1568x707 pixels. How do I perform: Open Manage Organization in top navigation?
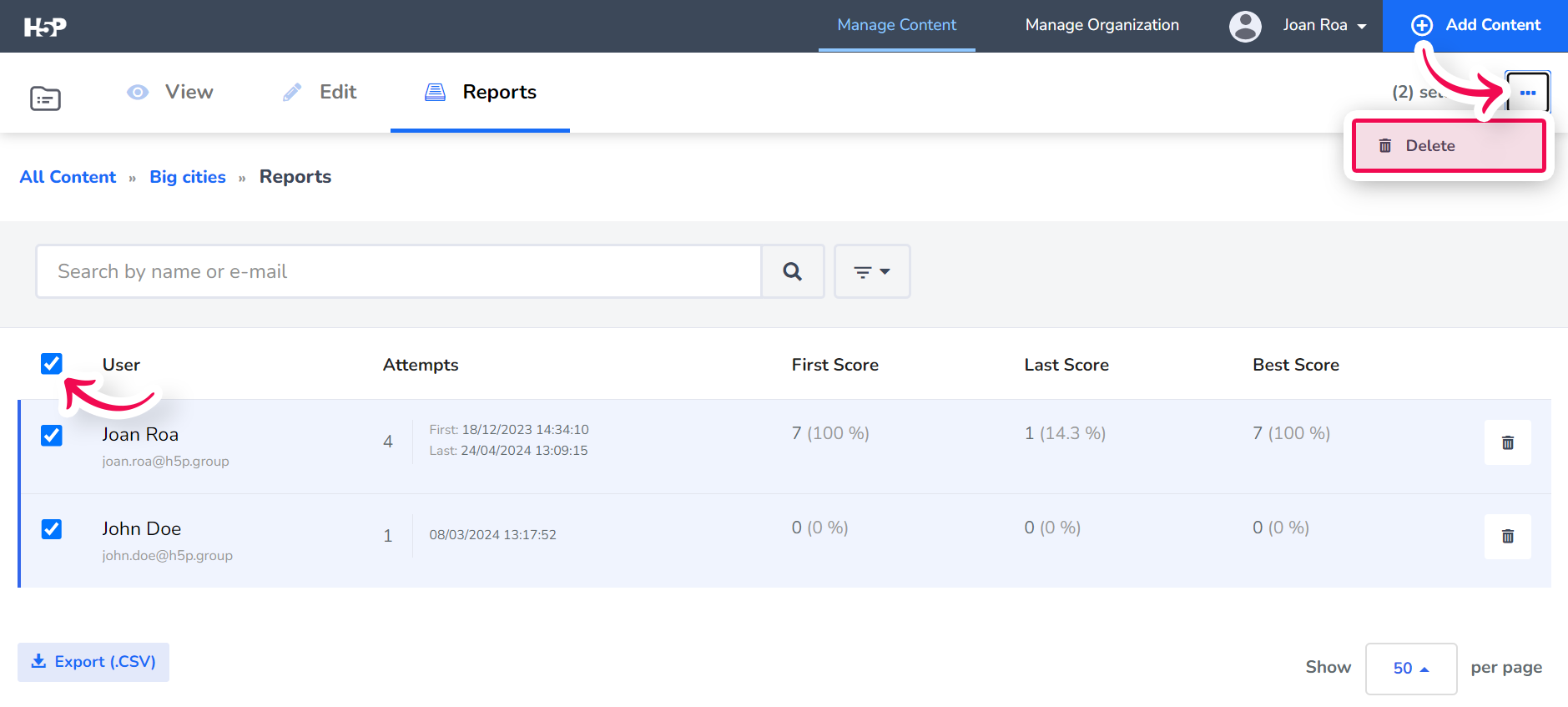[1102, 25]
